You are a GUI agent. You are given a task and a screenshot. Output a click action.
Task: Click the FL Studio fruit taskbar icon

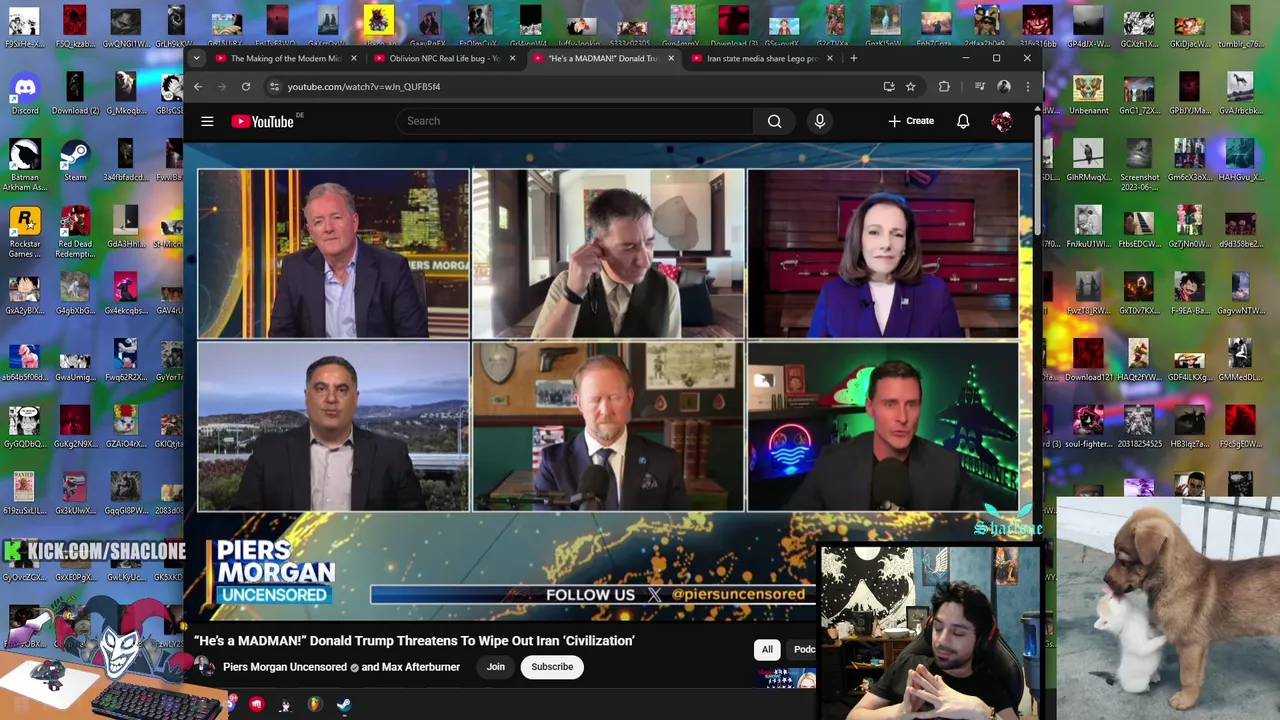pos(314,705)
